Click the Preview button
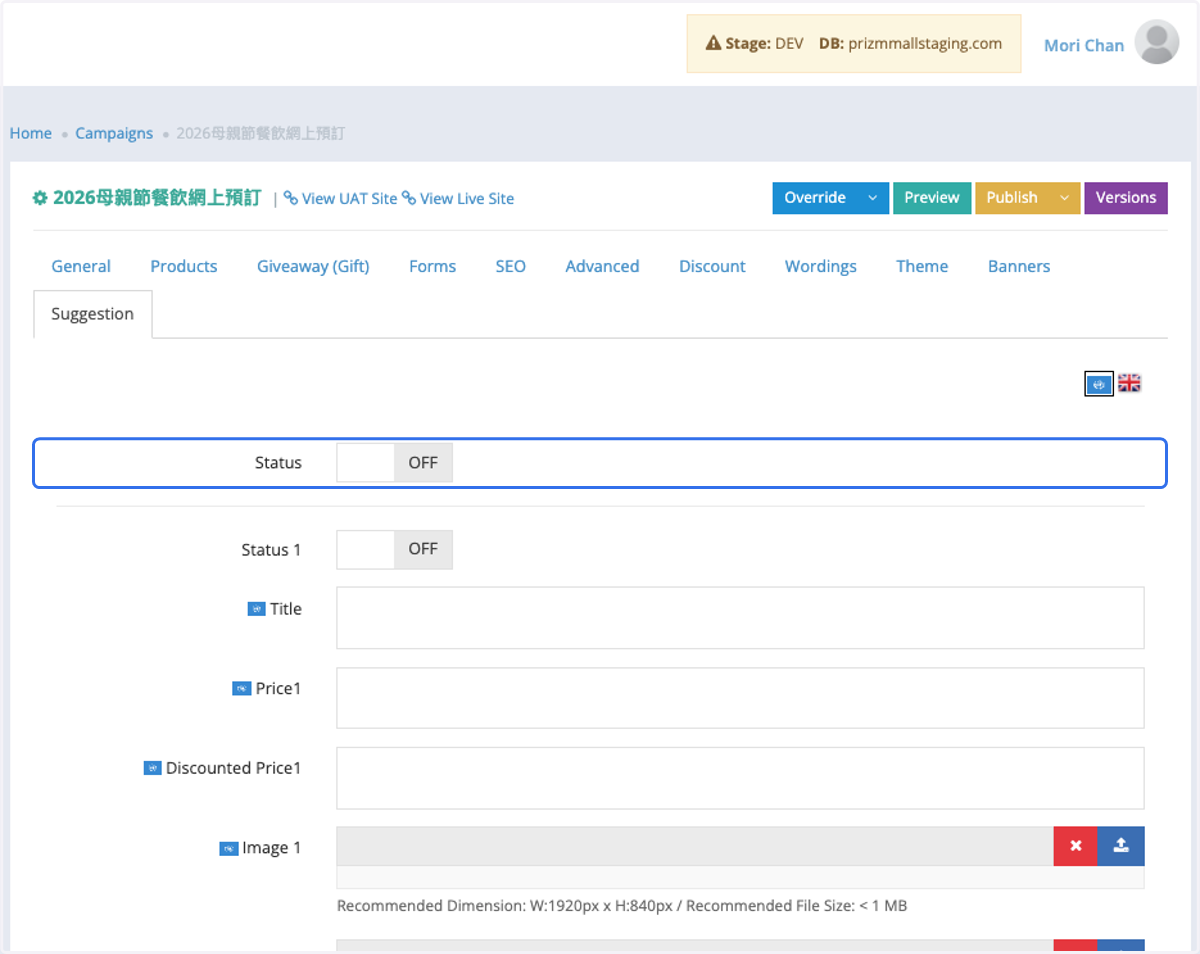 pos(932,198)
